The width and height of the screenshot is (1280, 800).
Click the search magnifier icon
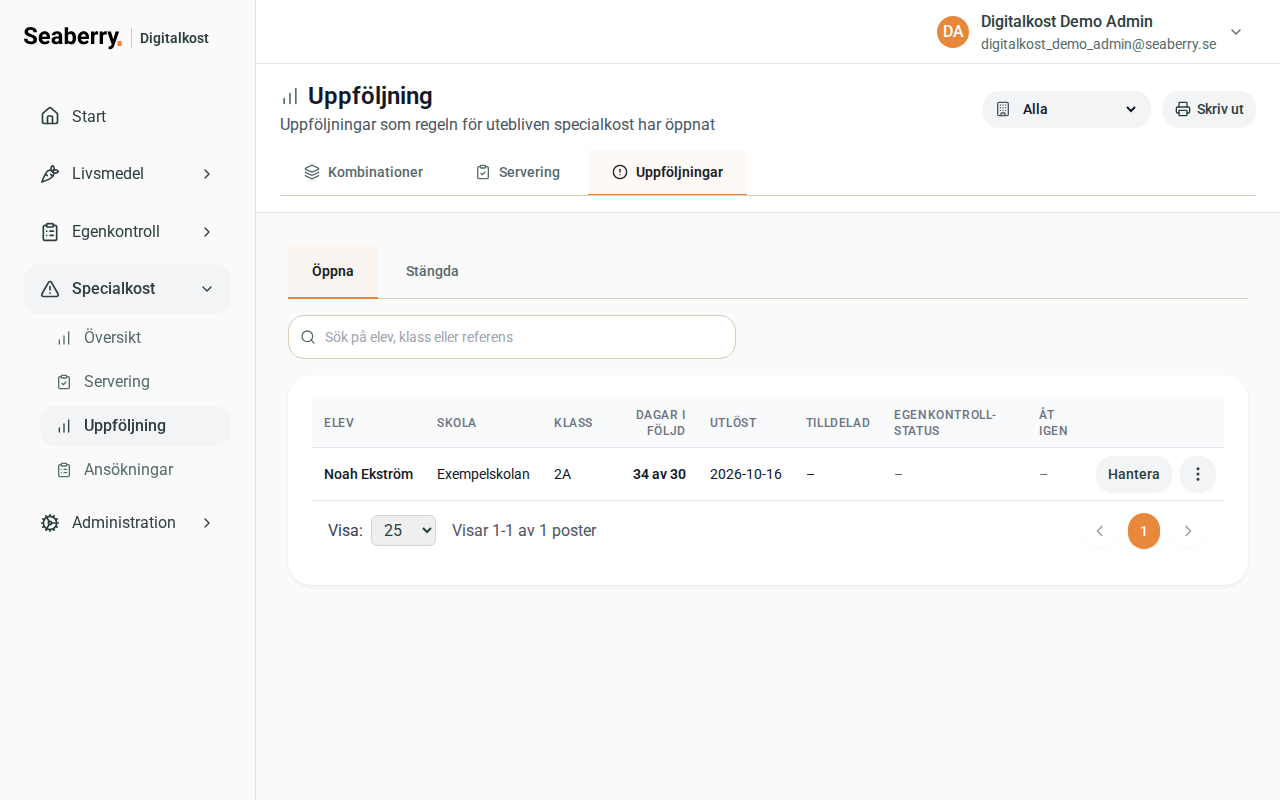(308, 337)
